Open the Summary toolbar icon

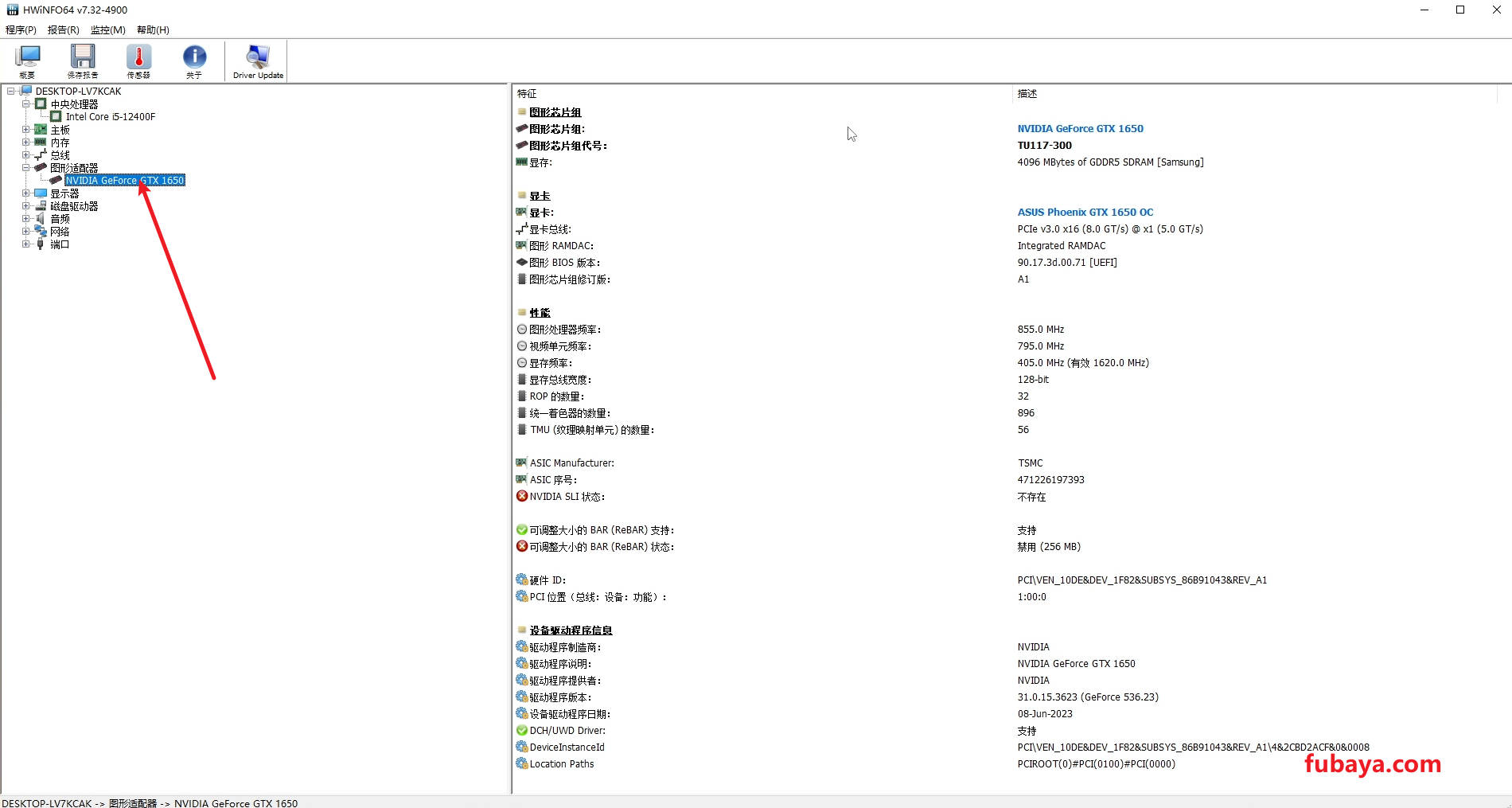point(27,61)
